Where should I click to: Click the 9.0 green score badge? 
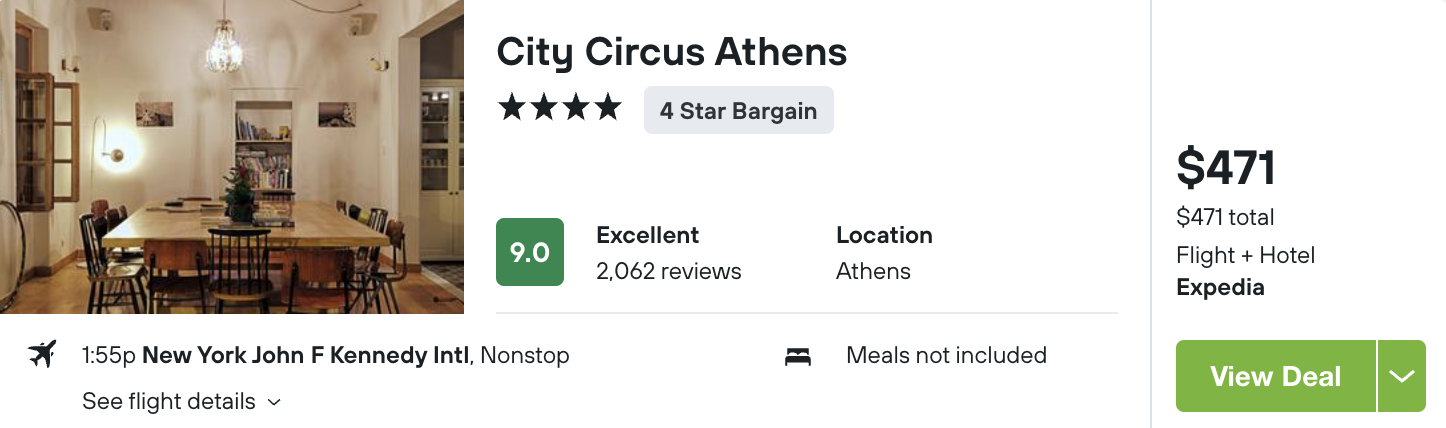point(530,252)
